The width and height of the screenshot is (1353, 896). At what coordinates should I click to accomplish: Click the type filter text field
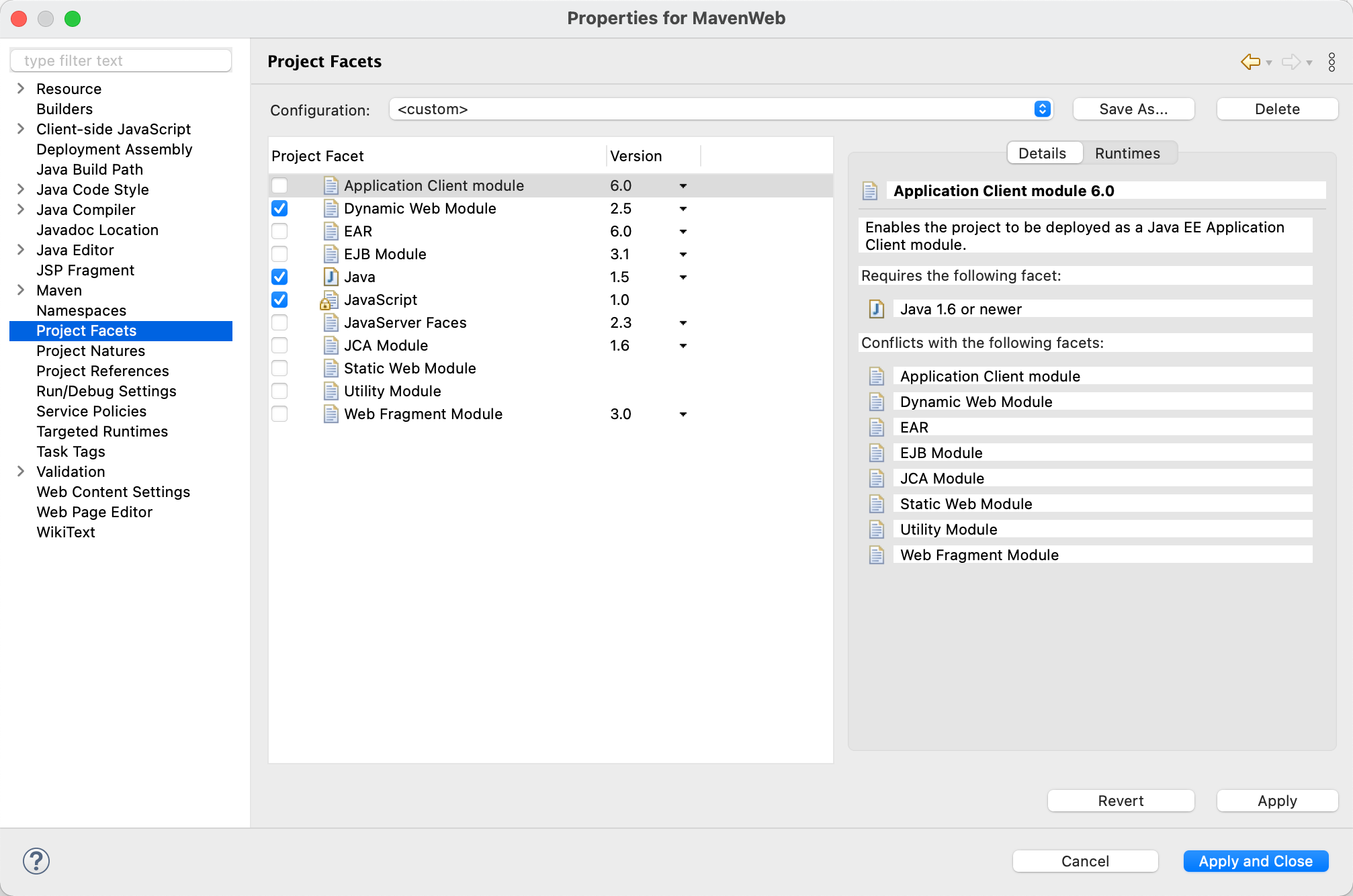pyautogui.click(x=121, y=60)
